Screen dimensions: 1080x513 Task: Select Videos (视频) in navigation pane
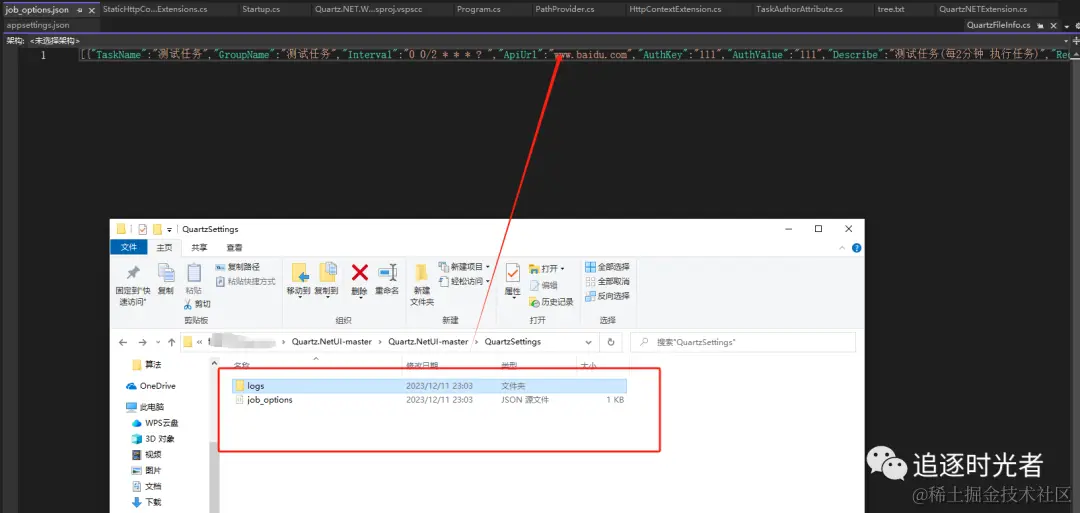coord(147,454)
